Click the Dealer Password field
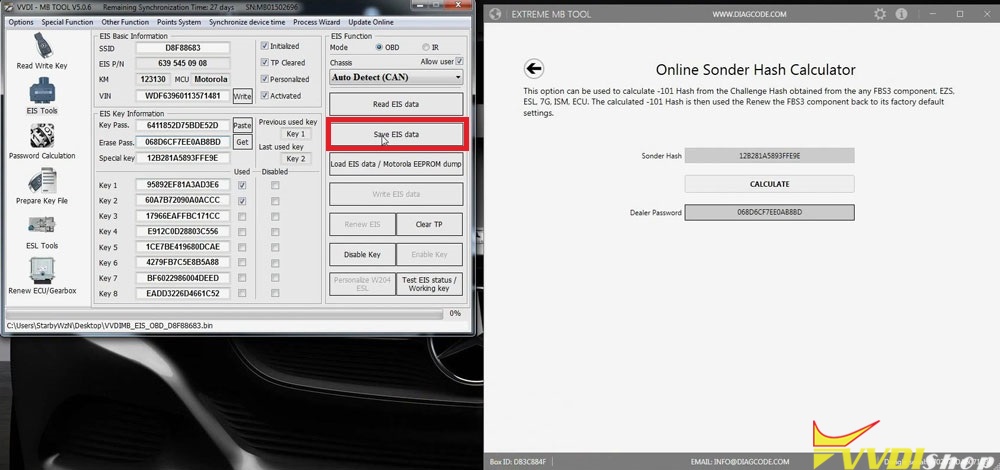 click(x=769, y=212)
